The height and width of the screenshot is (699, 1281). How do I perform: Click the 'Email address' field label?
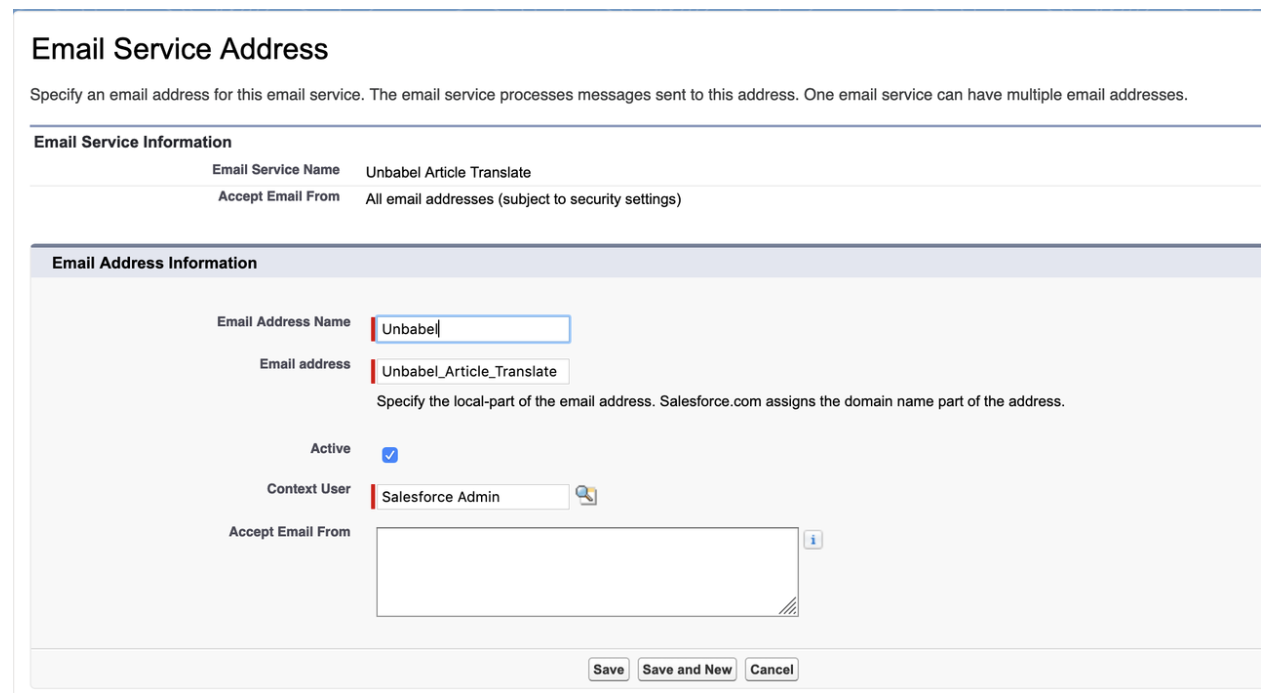(x=305, y=364)
